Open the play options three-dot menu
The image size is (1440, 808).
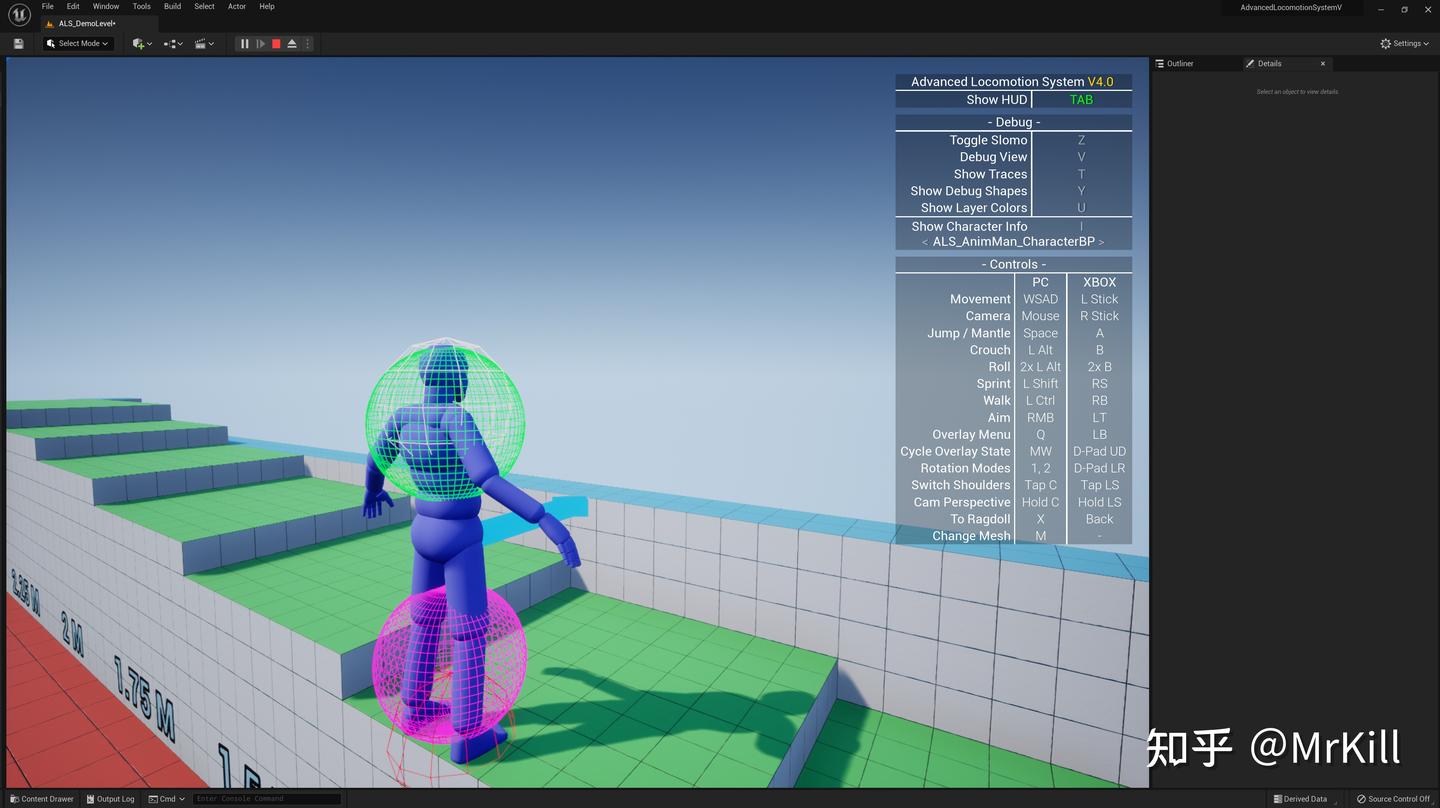pos(307,44)
